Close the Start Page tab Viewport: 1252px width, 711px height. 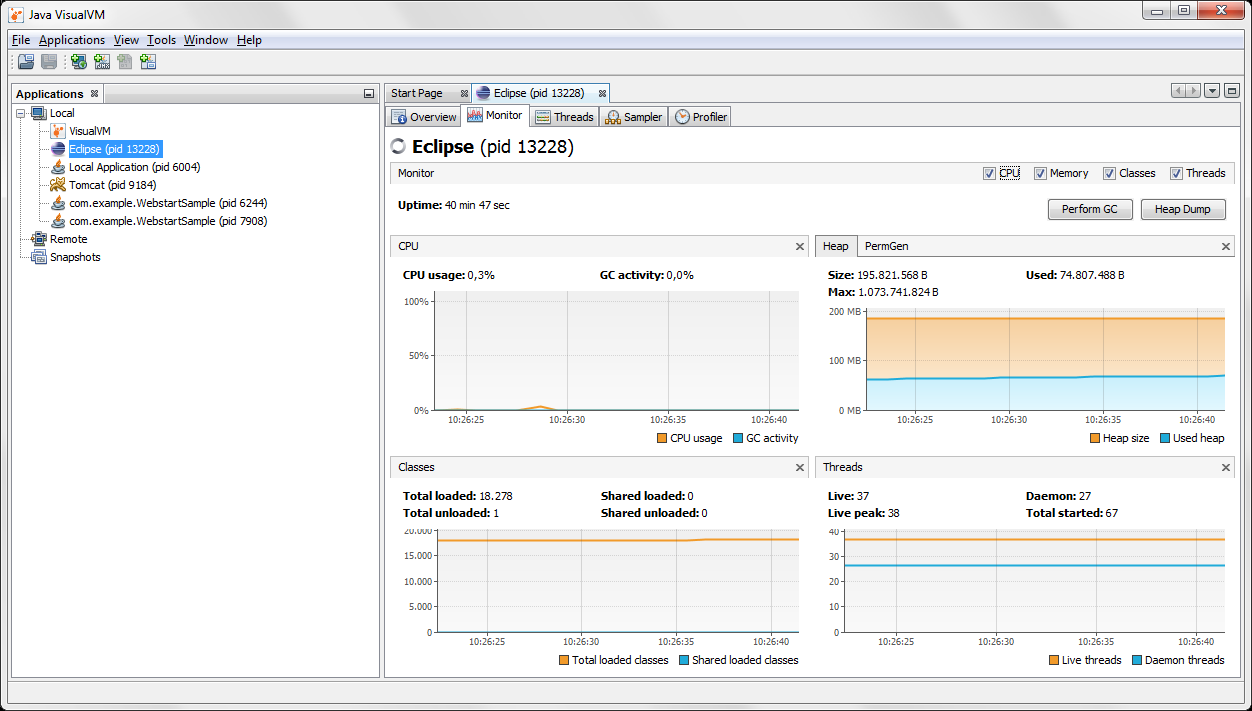pos(464,93)
